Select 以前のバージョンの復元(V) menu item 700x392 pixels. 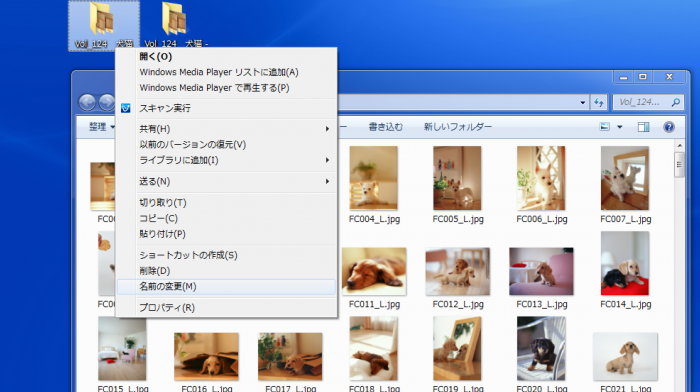(227, 144)
